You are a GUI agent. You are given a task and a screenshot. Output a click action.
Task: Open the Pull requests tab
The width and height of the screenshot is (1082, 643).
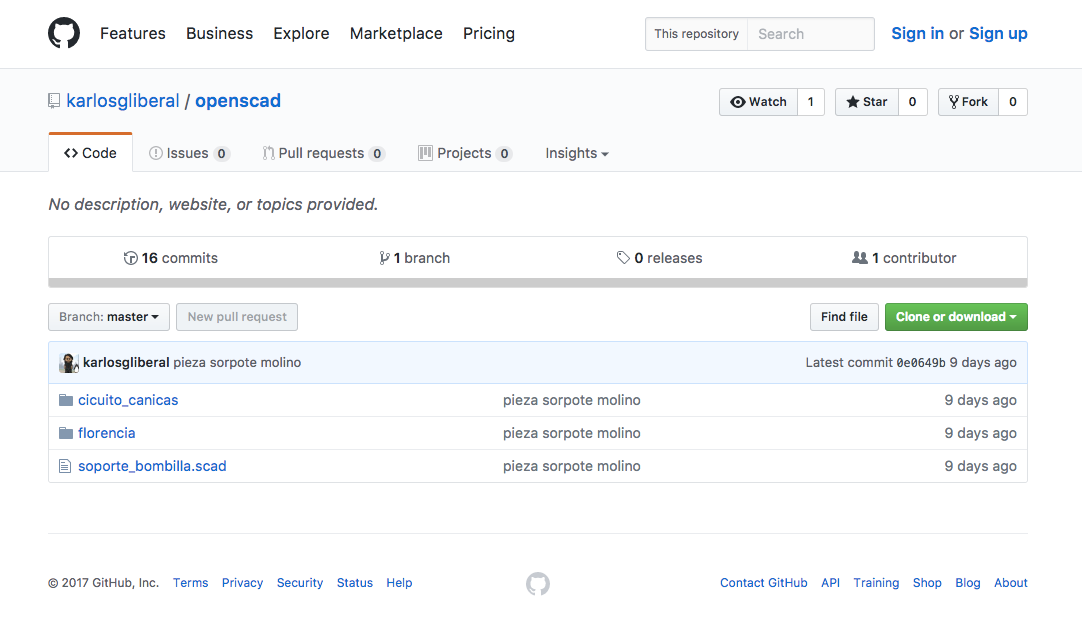coord(324,153)
